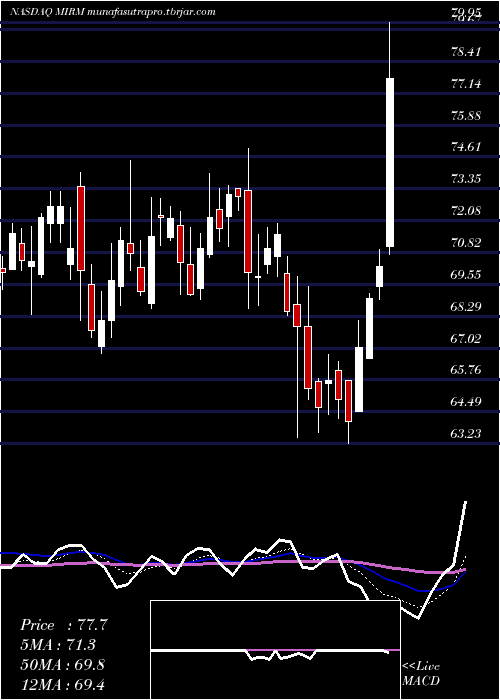The image size is (500, 700).
Task: Click the 75.88 price axis label
Action: 466,116
